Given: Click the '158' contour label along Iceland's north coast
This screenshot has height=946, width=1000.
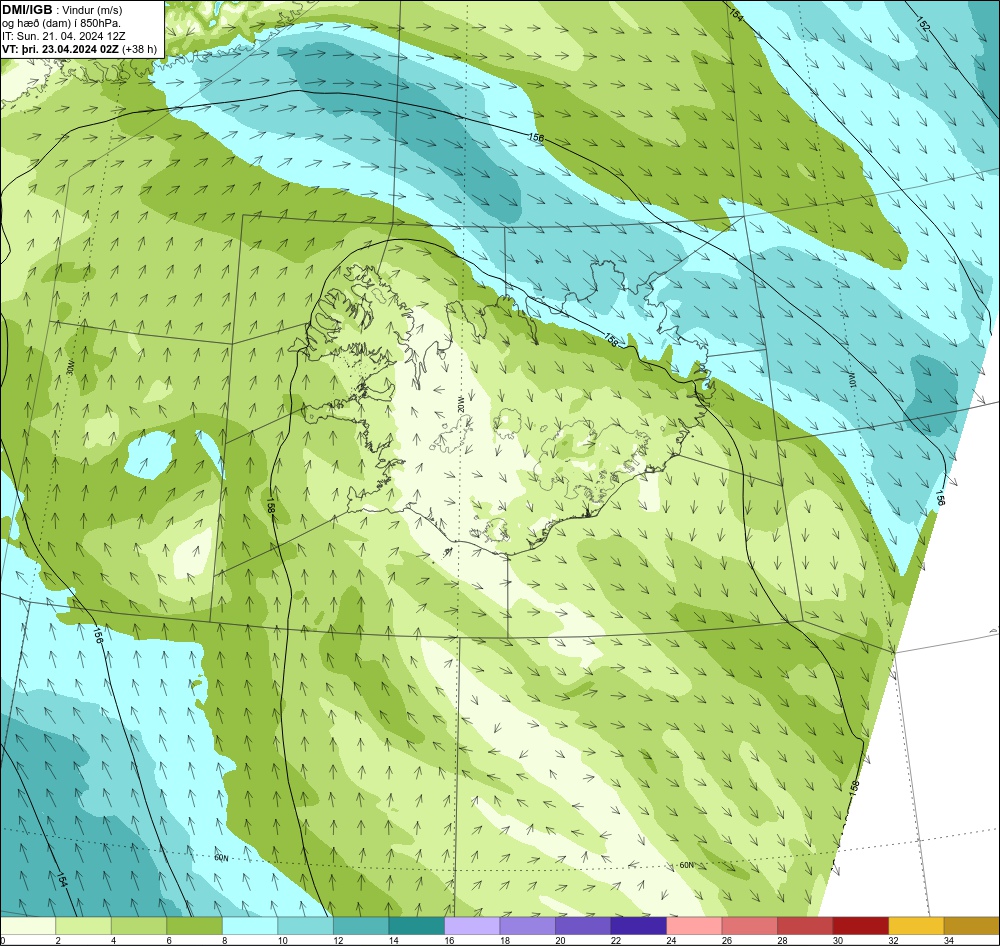Looking at the screenshot, I should tap(610, 340).
